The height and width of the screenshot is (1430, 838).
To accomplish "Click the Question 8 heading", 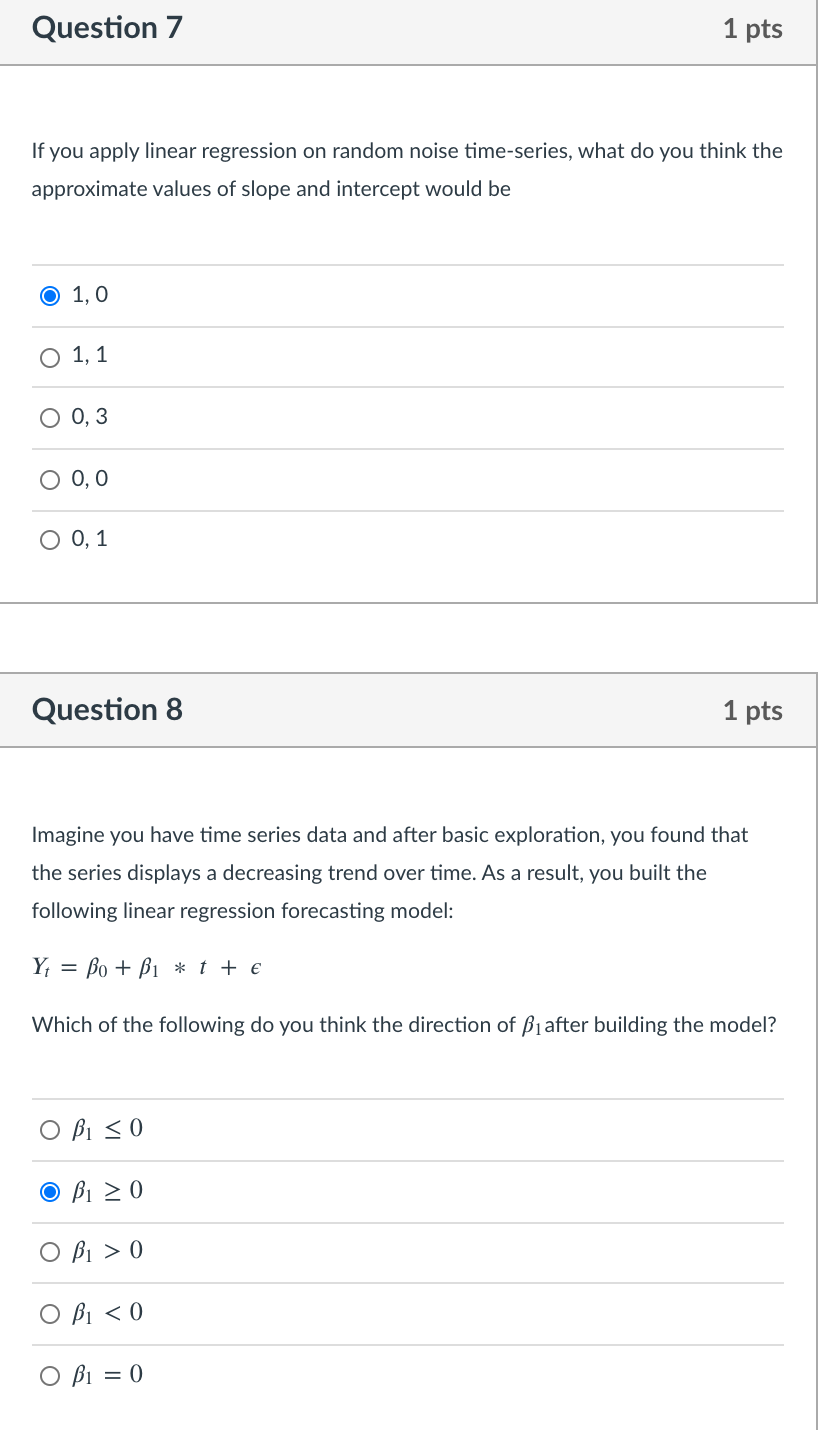I will (x=107, y=711).
